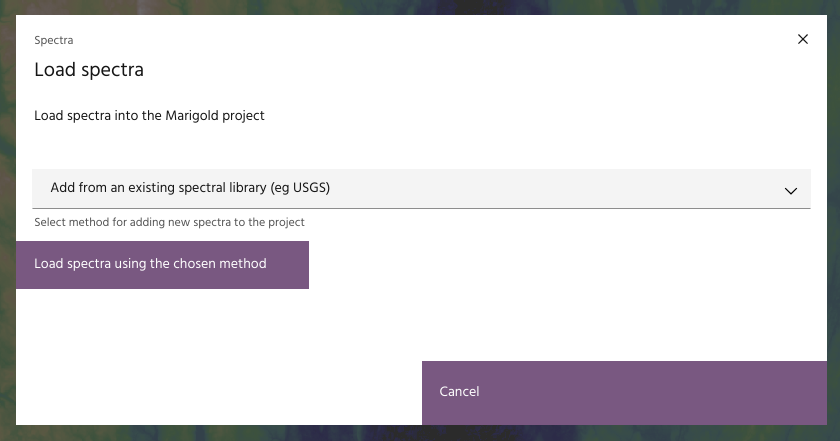Dismiss the dialog using the top-right X icon
The image size is (840, 441).
[x=802, y=40]
